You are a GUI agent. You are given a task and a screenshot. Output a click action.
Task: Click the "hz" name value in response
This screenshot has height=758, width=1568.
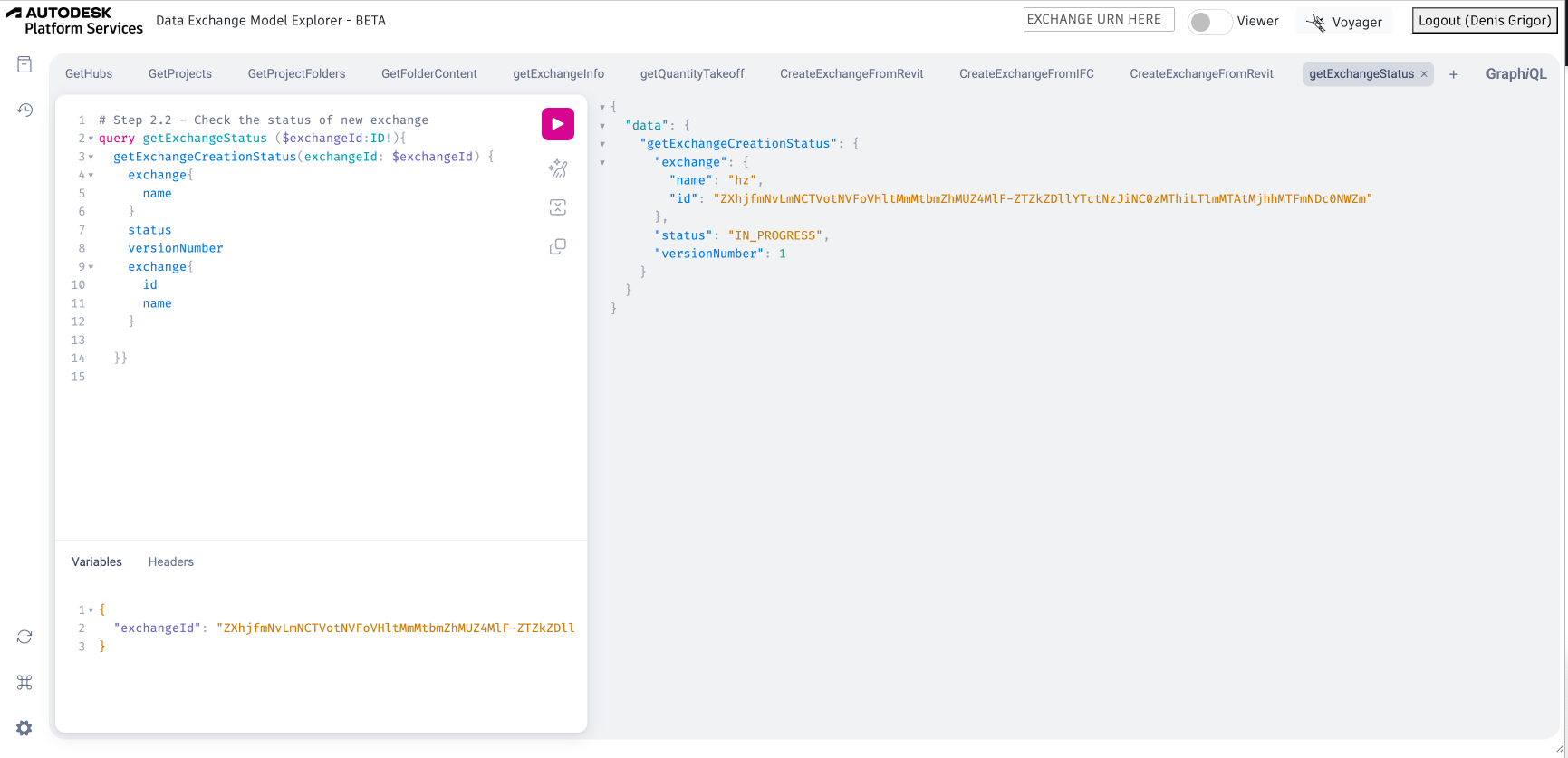[x=742, y=180]
